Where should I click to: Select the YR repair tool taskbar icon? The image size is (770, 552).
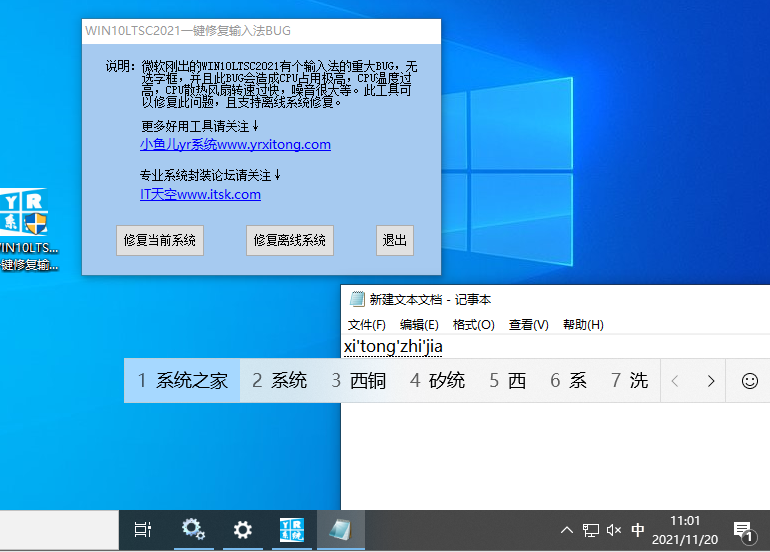coord(292,531)
